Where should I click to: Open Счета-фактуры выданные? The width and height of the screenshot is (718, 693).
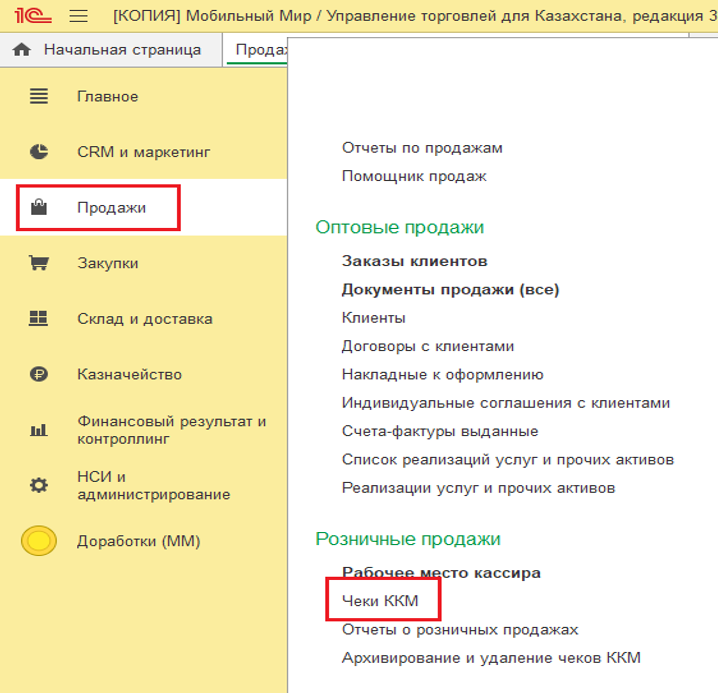click(x=440, y=431)
